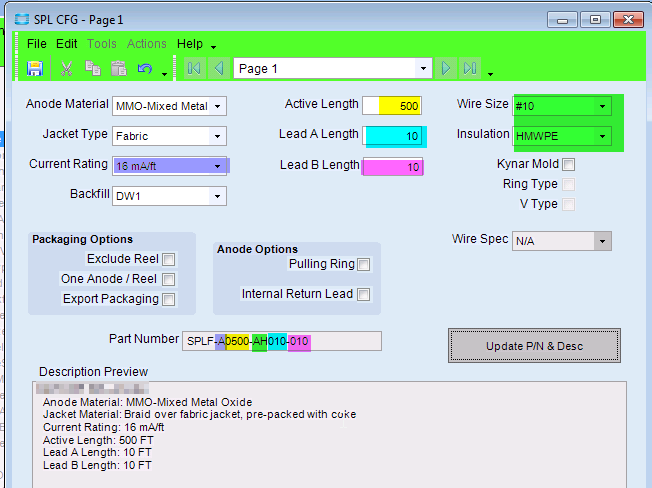Enable the Export Packaging checkbox
Screen dimensions: 652x488
[x=168, y=299]
